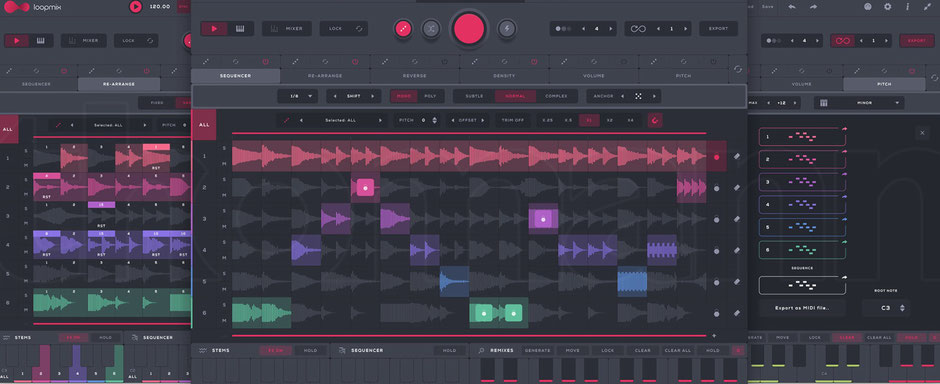Click the next arrow beside Selected: ALL

(x=379, y=120)
